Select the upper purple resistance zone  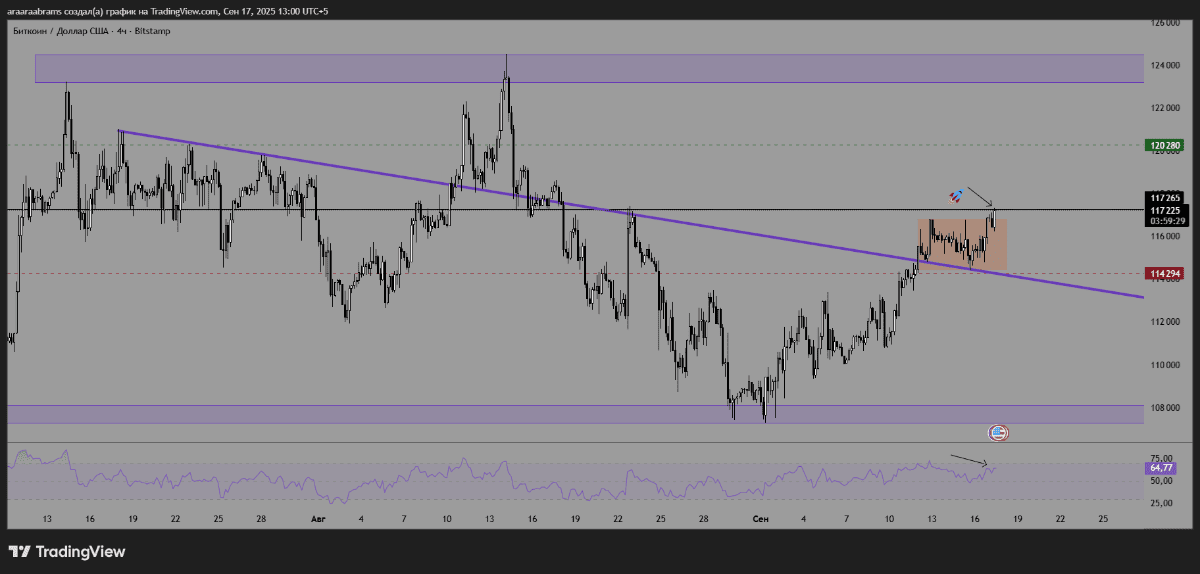(300, 68)
